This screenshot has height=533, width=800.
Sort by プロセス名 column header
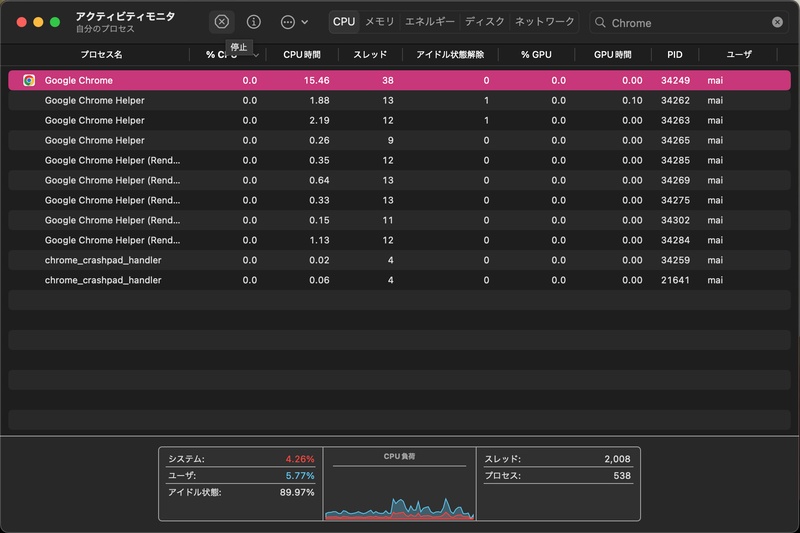101,55
